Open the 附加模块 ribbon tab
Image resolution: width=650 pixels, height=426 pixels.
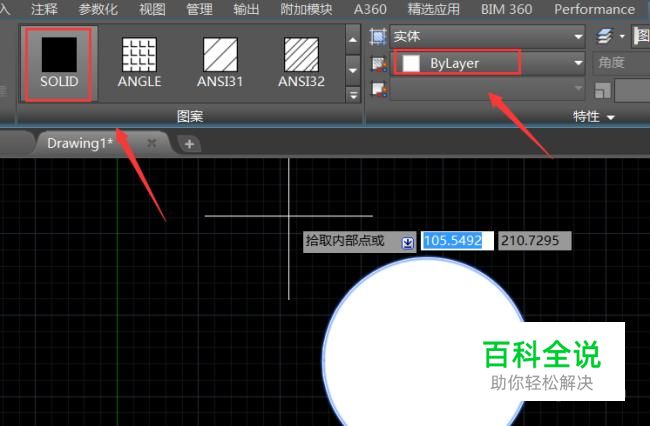[x=306, y=9]
